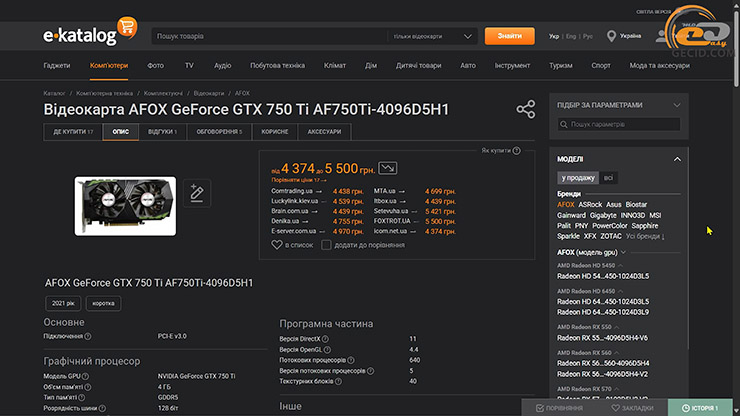Image resolution: width=740 pixels, height=416 pixels.
Task: Switch to 'Відгуки' tab
Action: tap(162, 132)
